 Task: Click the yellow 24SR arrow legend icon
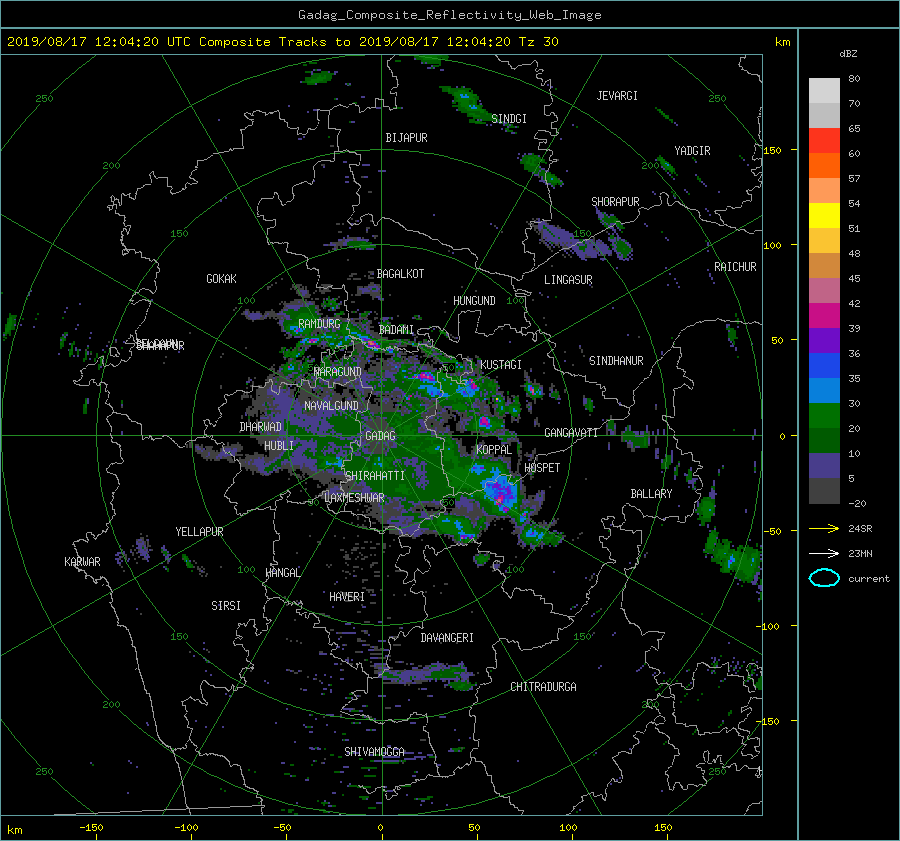coord(824,528)
